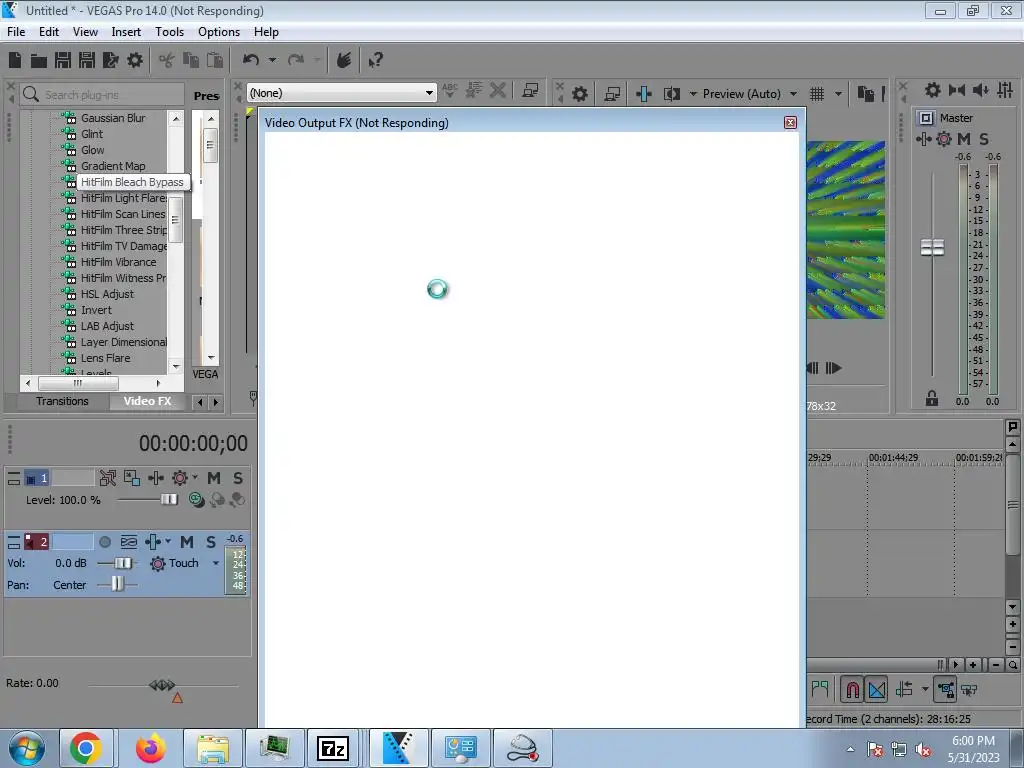Select the Invert plug-in
1024x768 pixels.
click(96, 310)
